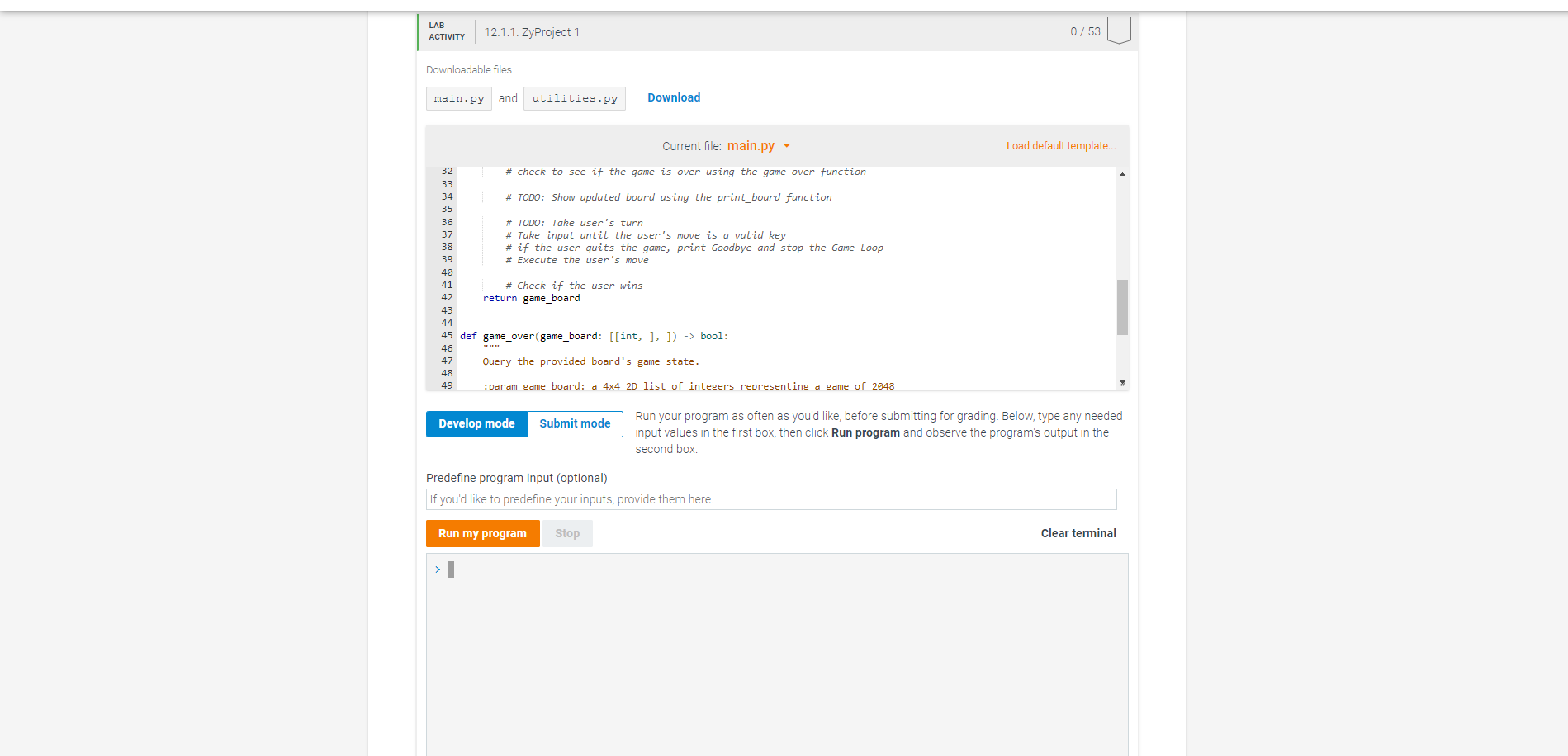Viewport: 1568px width, 756px height.
Task: Click the terminal prompt chevron
Action: 438,569
